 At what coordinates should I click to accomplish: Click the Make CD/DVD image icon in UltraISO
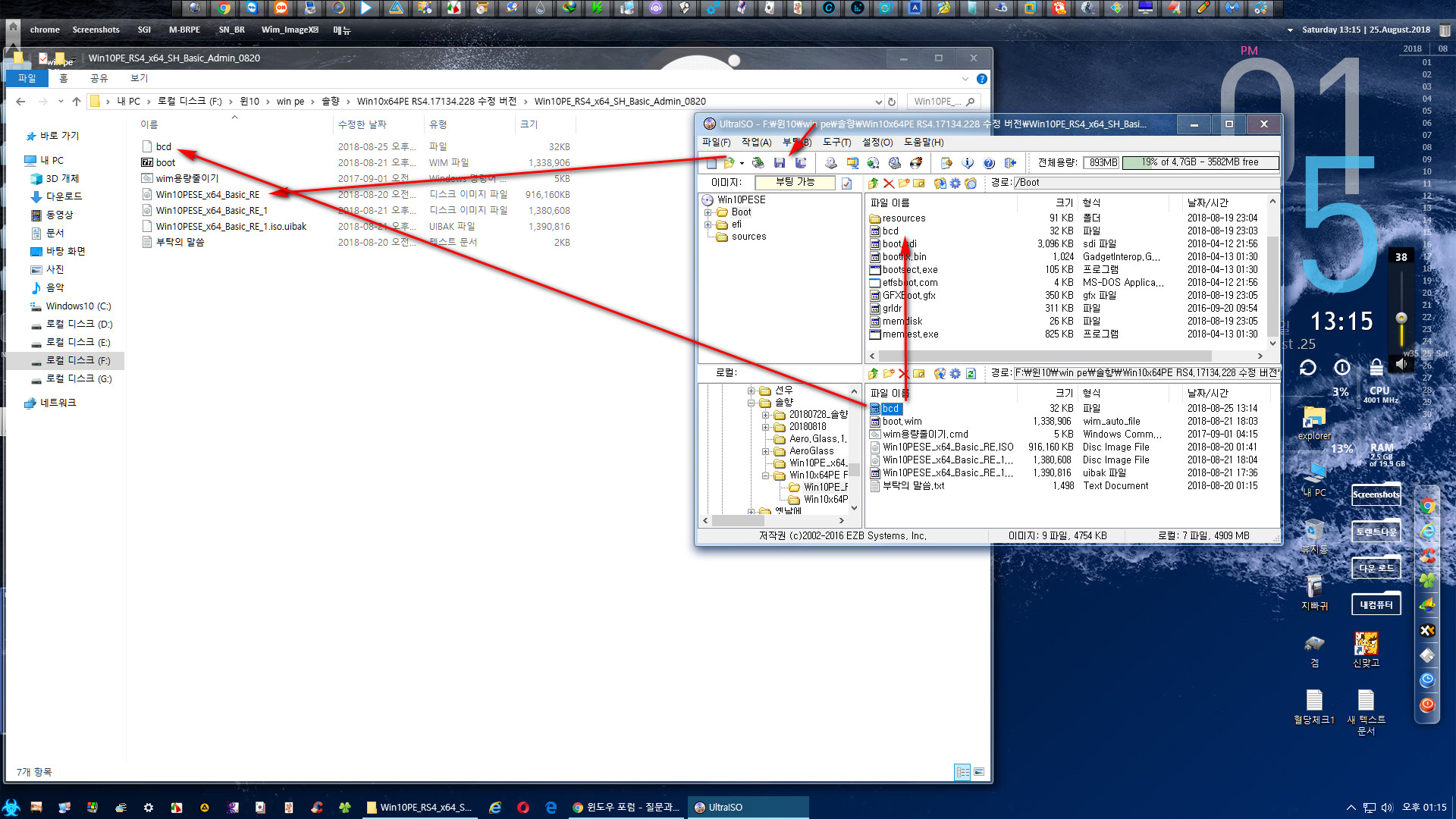pyautogui.click(x=831, y=163)
